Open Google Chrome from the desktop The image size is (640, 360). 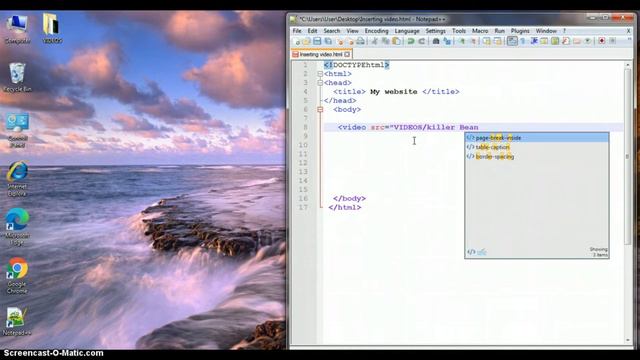[x=17, y=276]
